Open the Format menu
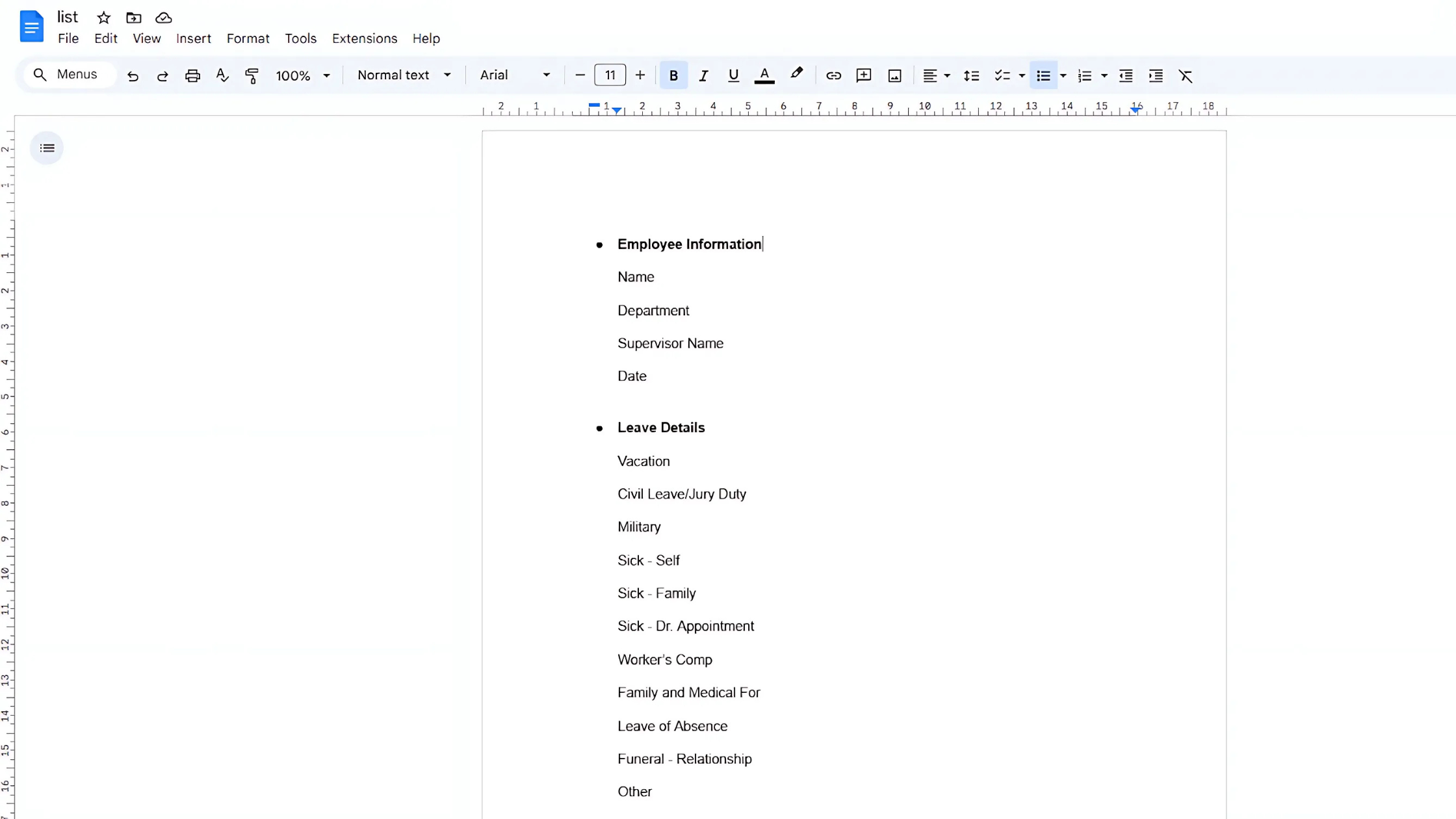This screenshot has height=819, width=1456. pyautogui.click(x=248, y=38)
